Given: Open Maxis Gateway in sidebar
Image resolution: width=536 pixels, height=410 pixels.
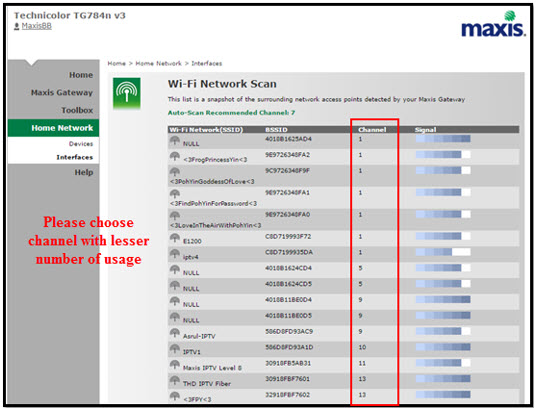Looking at the screenshot, I should click(62, 93).
